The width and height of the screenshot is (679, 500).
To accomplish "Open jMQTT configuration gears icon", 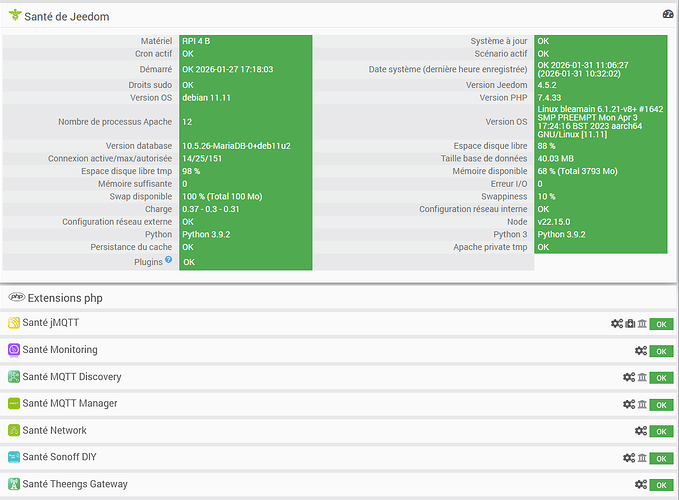I will [616, 324].
